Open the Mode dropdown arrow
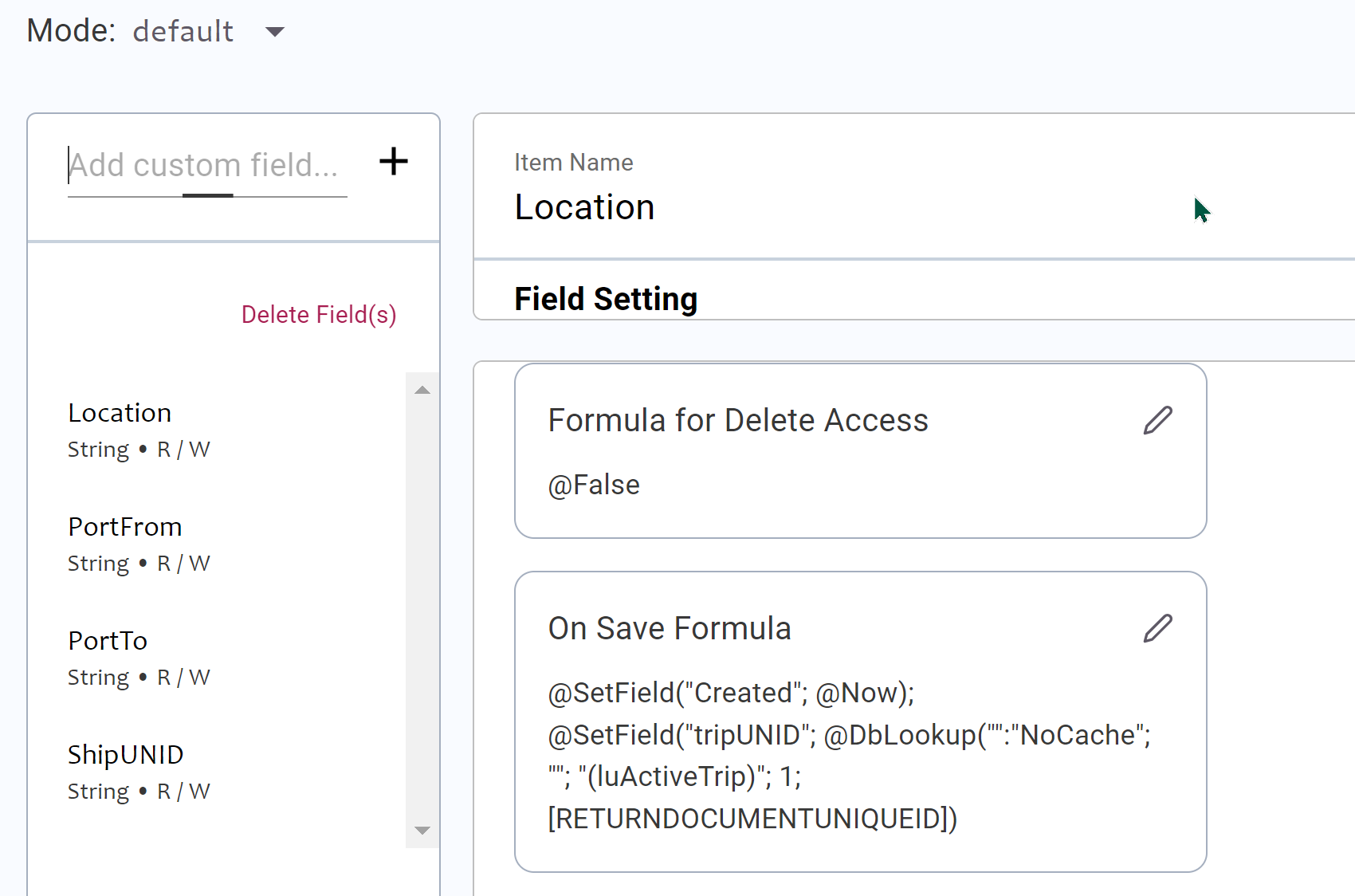Image resolution: width=1355 pixels, height=896 pixels. 275,32
